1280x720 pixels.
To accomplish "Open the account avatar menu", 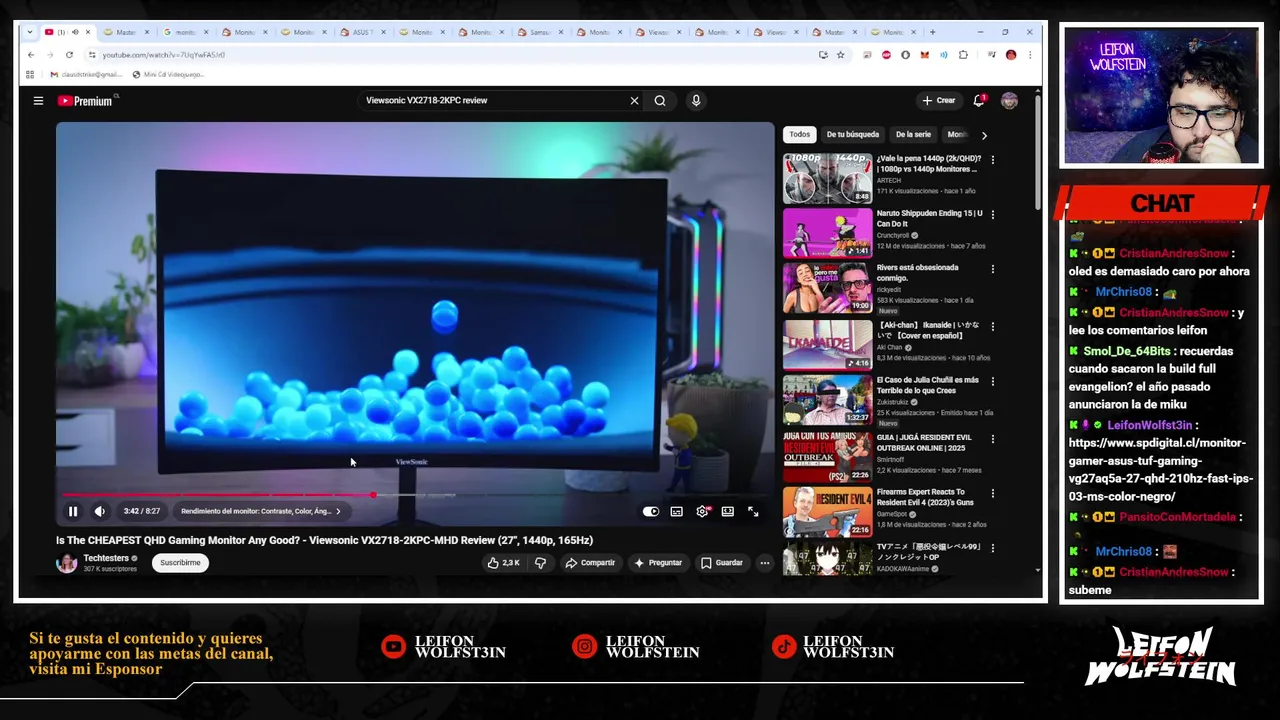I will coord(1009,100).
